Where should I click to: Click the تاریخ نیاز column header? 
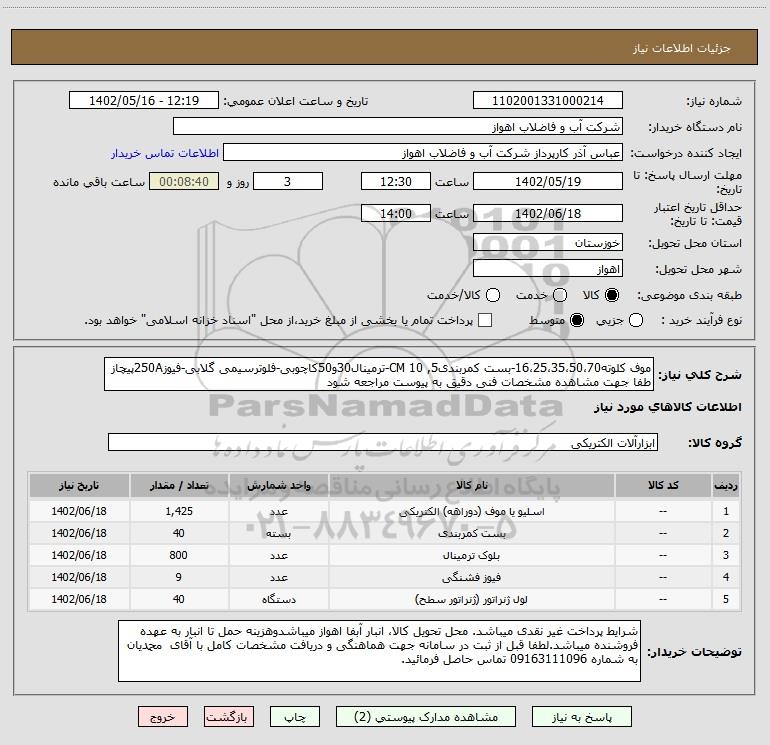click(x=79, y=485)
